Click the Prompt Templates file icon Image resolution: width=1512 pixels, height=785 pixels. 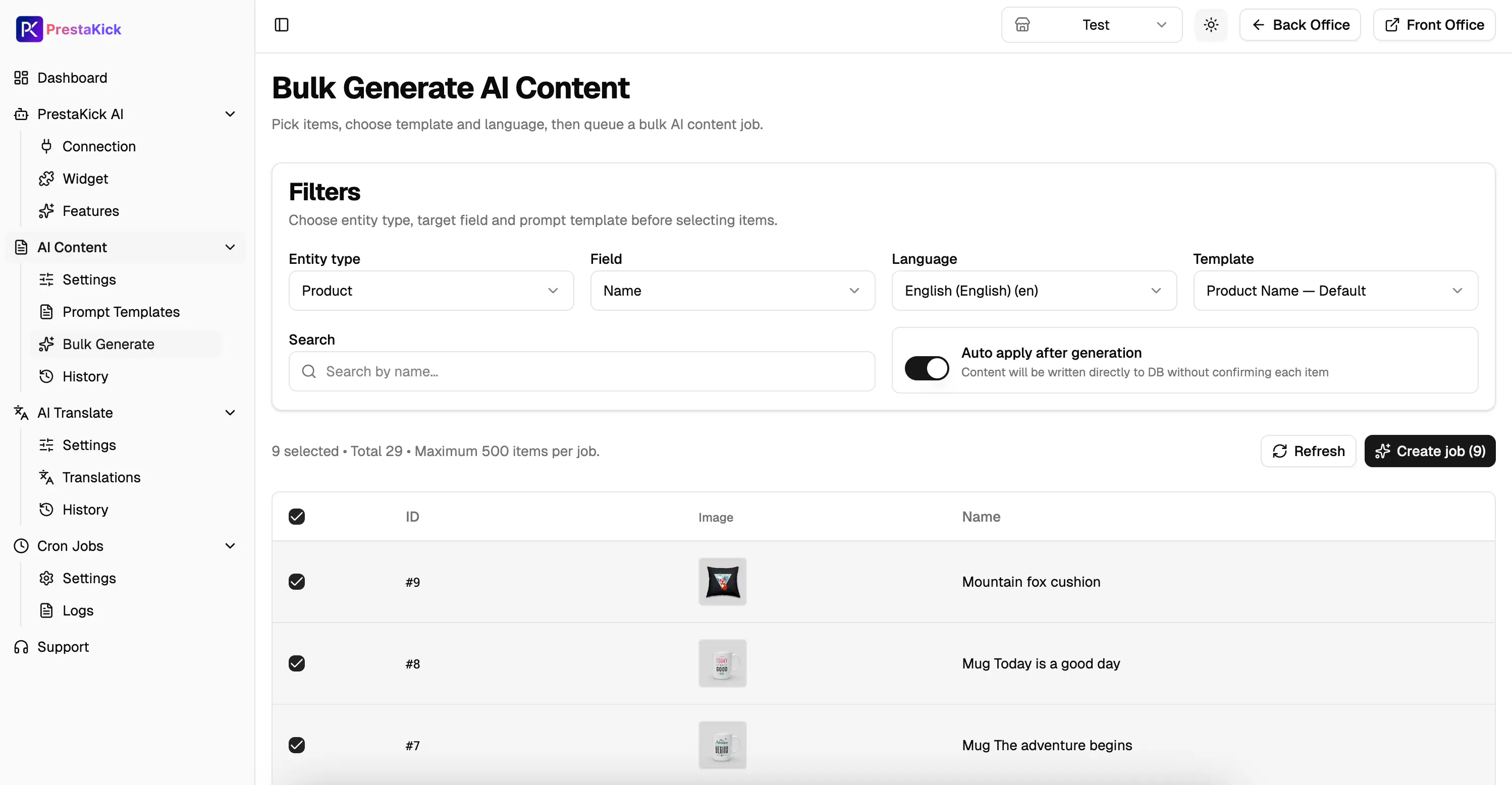coord(46,312)
